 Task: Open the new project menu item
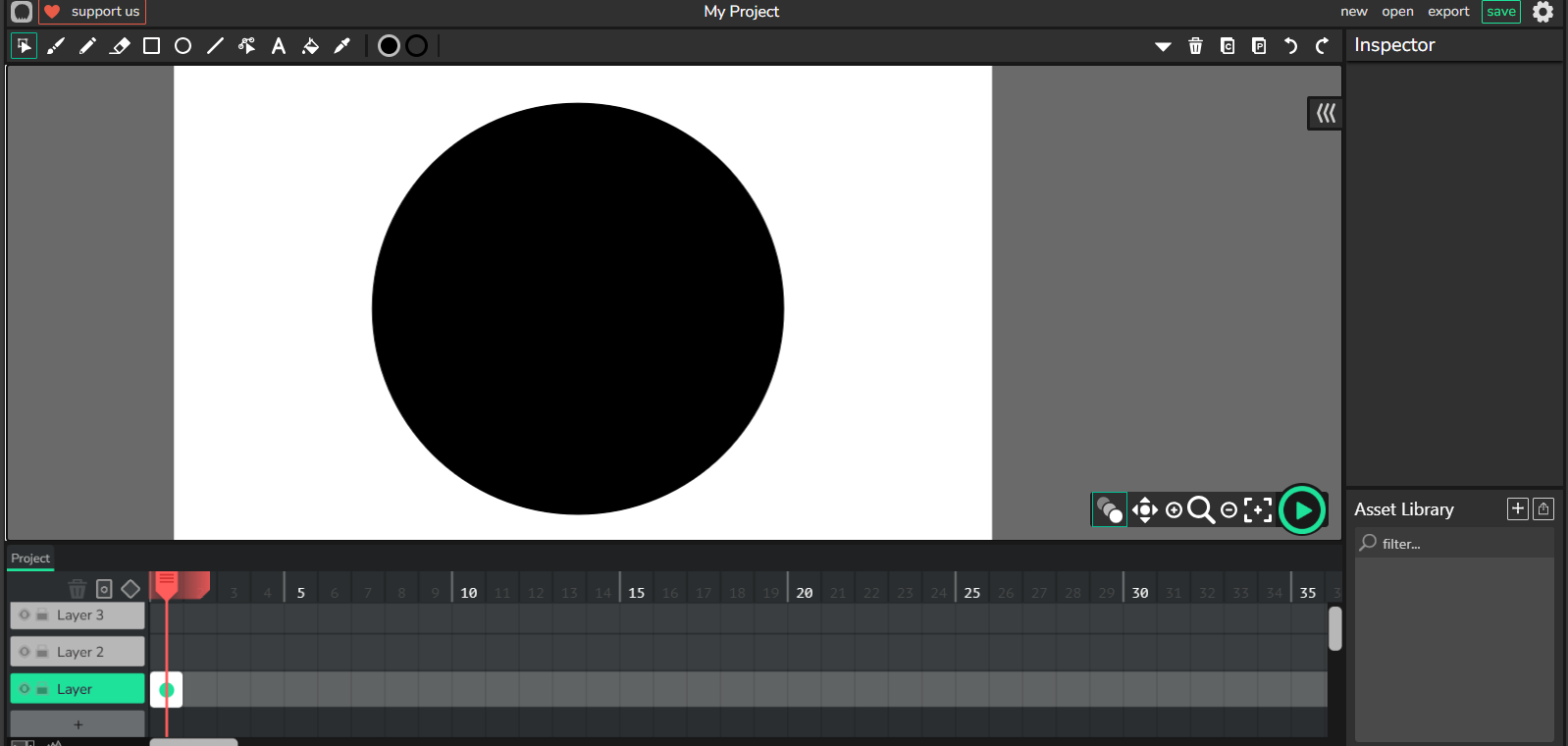(1354, 12)
